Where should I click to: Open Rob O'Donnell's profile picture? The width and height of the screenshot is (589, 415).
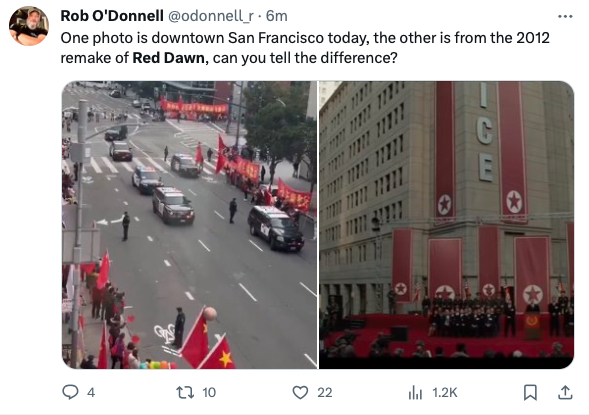pyautogui.click(x=29, y=26)
